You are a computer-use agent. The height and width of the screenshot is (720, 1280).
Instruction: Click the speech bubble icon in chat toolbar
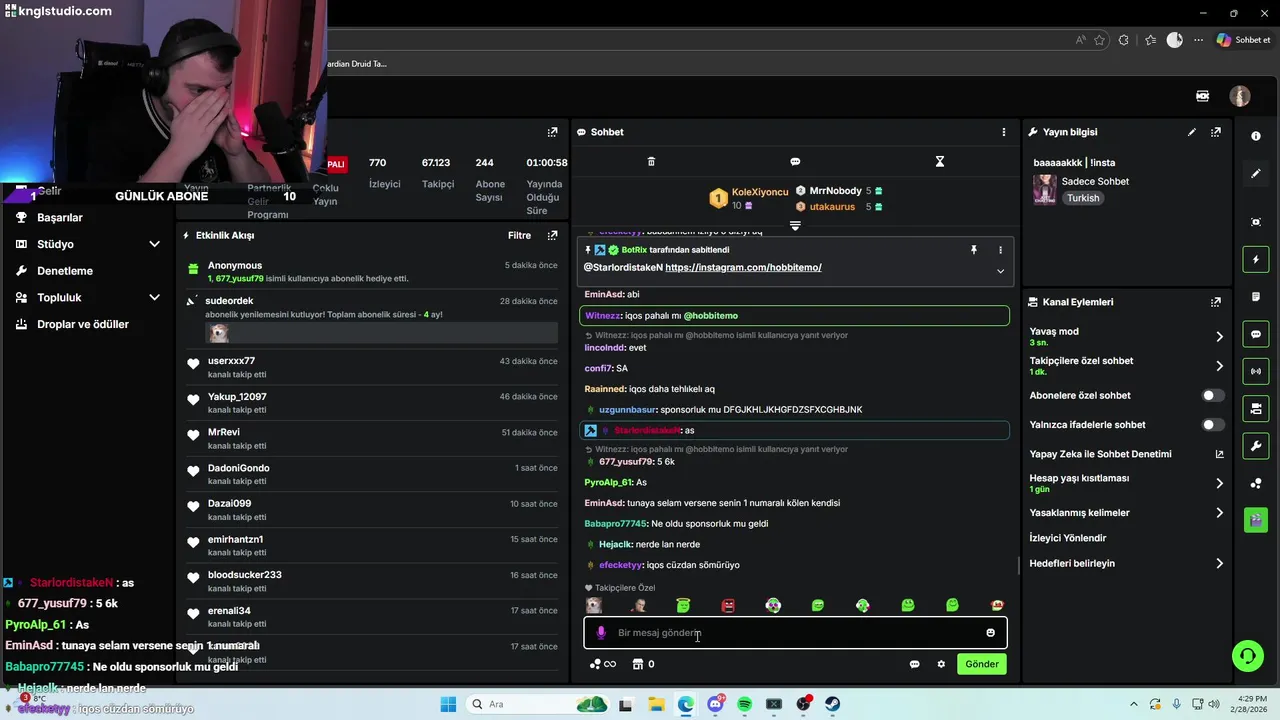795,161
